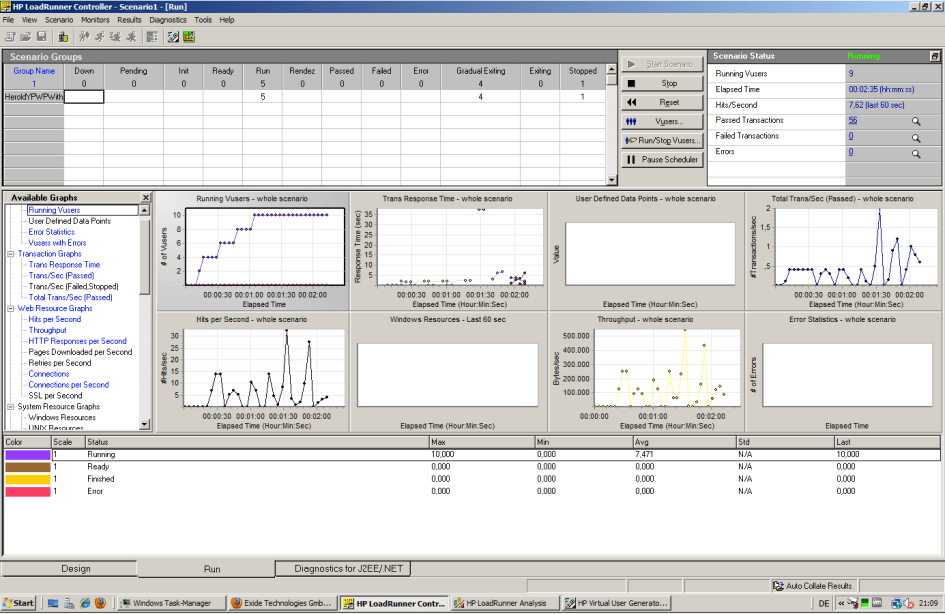
Task: Save the scenario using the Save icon
Action: (x=42, y=37)
